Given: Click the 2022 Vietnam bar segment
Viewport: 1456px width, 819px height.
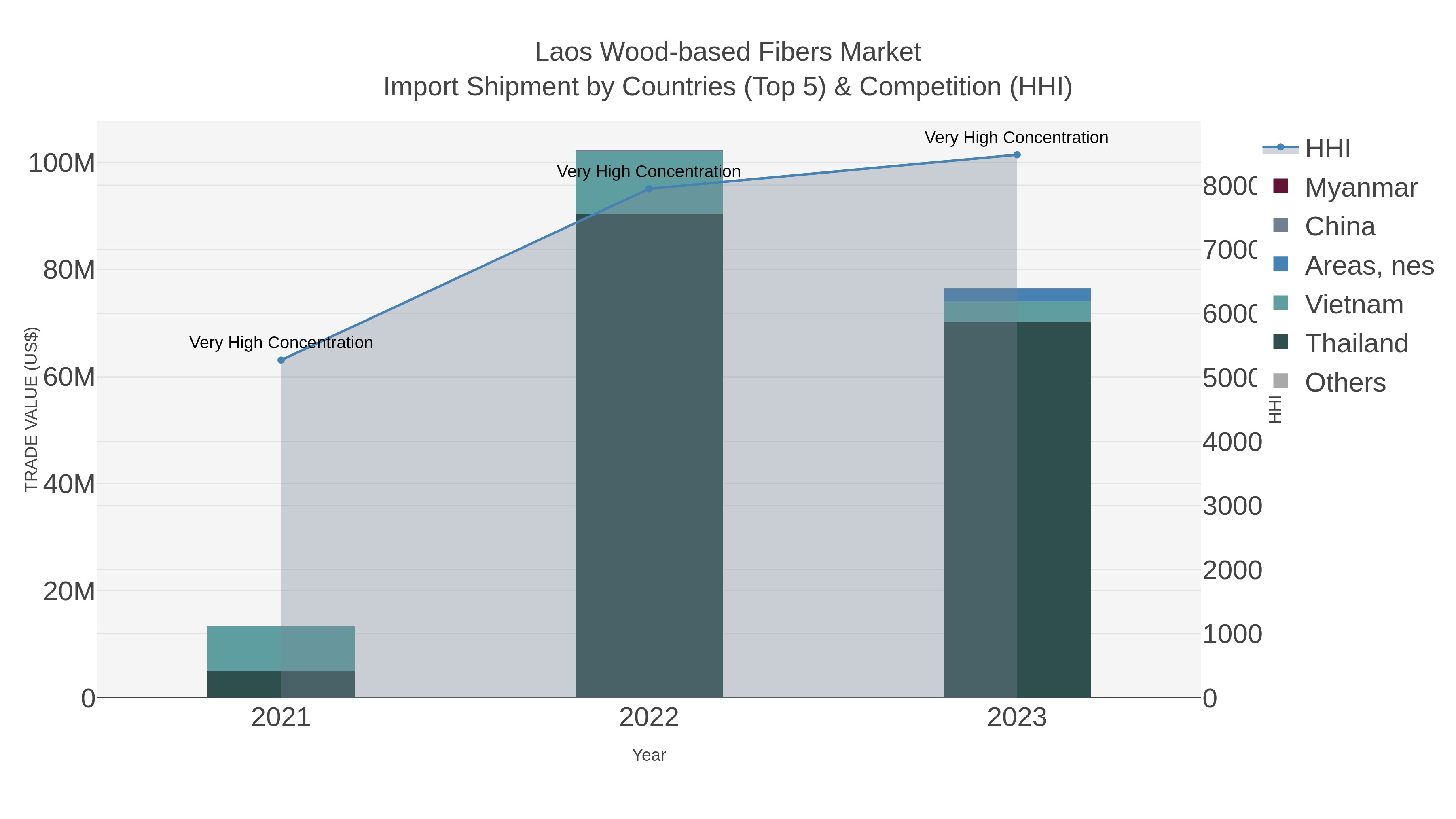Looking at the screenshot, I should coord(649,182).
